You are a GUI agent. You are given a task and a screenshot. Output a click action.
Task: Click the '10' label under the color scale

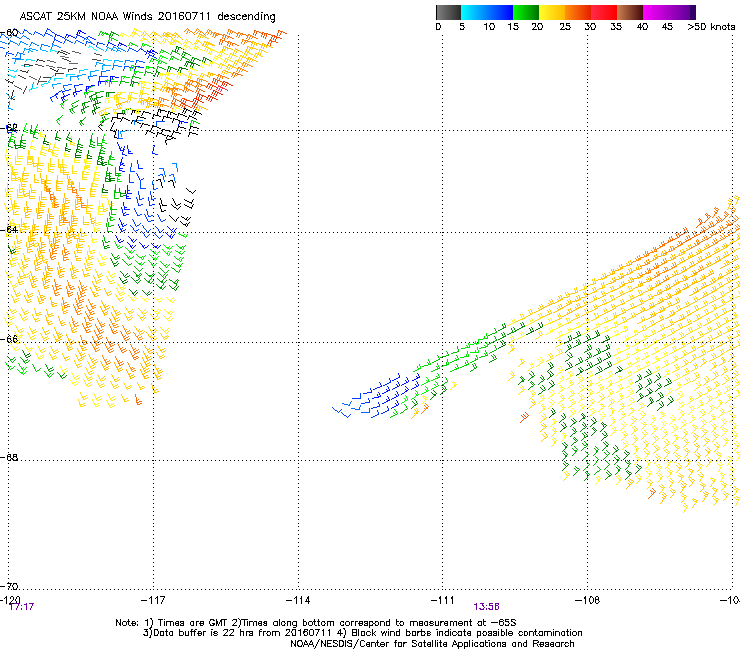pyautogui.click(x=489, y=27)
